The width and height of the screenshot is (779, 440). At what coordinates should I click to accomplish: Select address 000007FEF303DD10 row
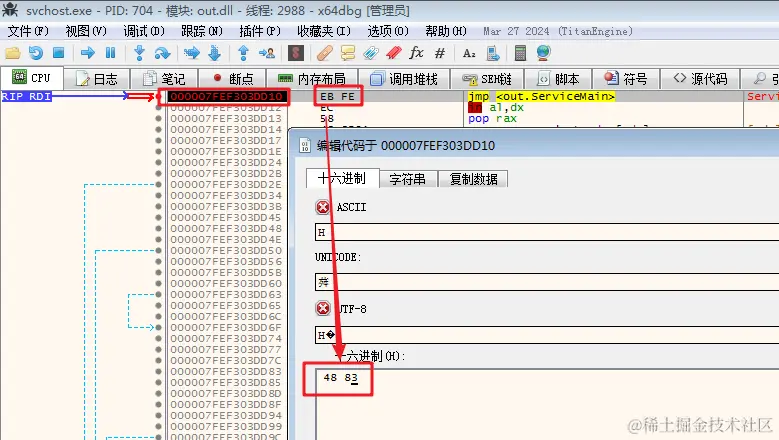[x=226, y=96]
